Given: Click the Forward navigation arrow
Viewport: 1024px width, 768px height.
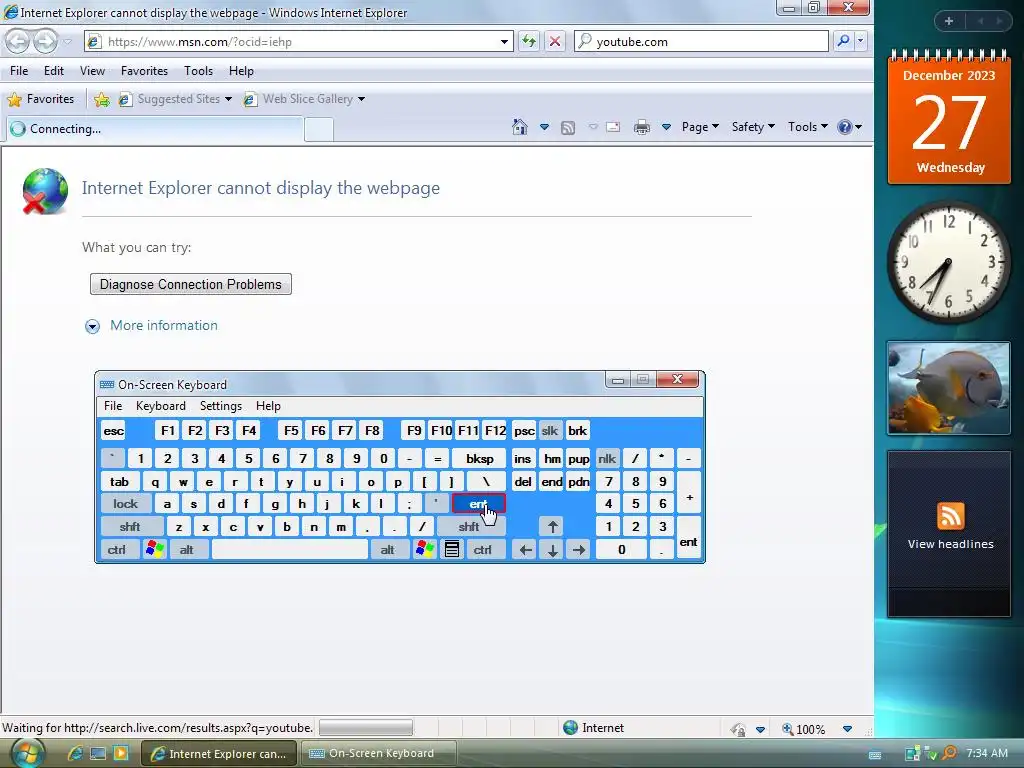Looking at the screenshot, I should 45,42.
